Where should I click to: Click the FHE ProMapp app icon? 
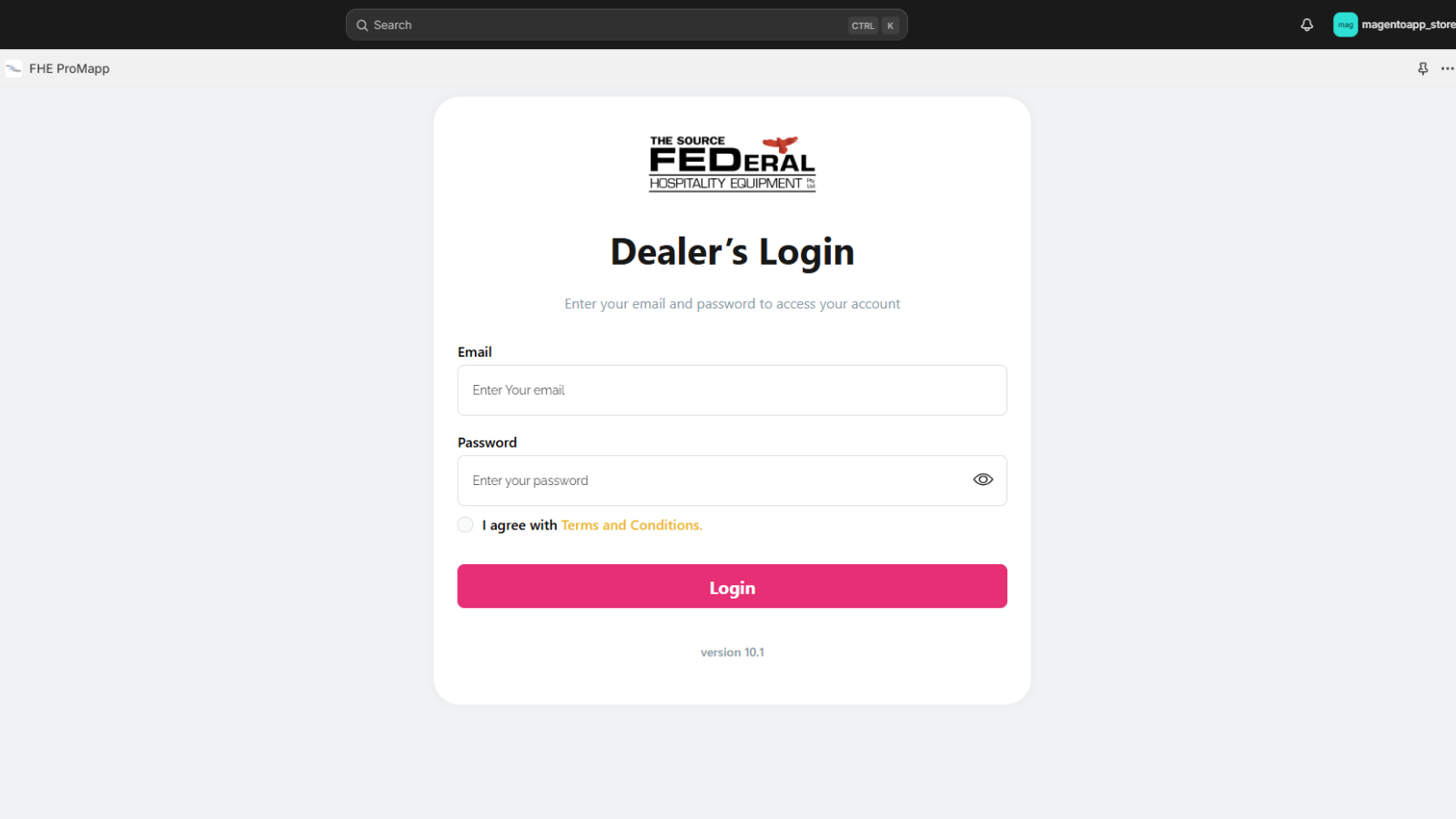[14, 68]
